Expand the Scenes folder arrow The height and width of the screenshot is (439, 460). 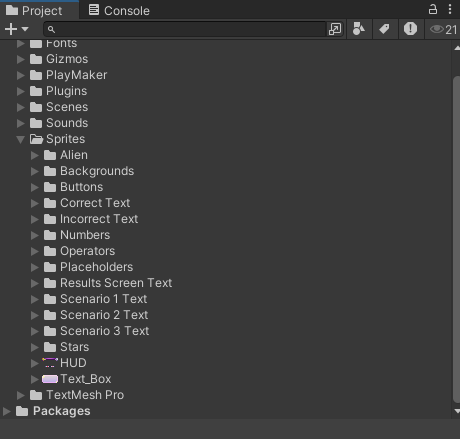click(x=21, y=107)
